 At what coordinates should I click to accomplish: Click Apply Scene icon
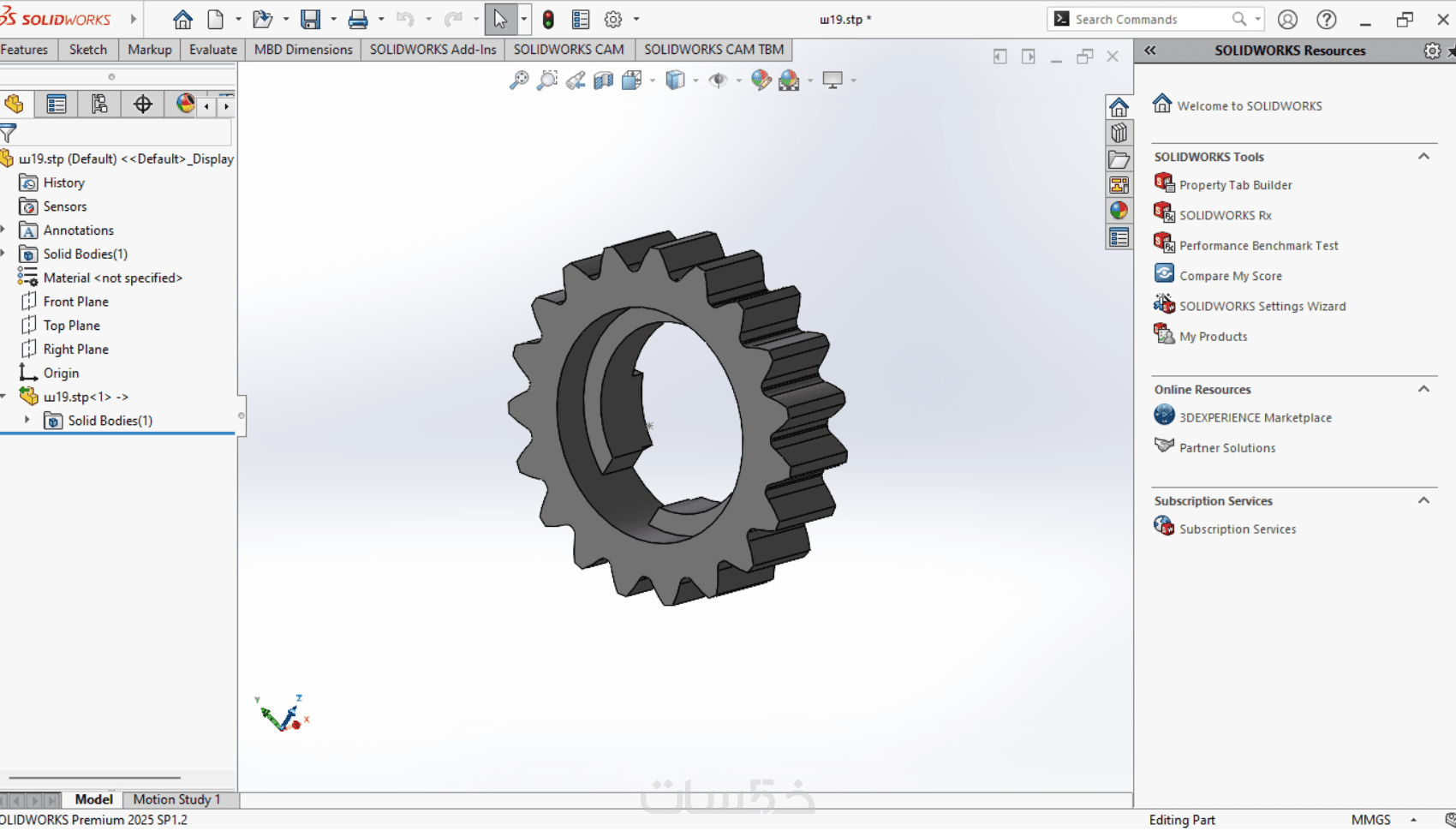pos(789,80)
